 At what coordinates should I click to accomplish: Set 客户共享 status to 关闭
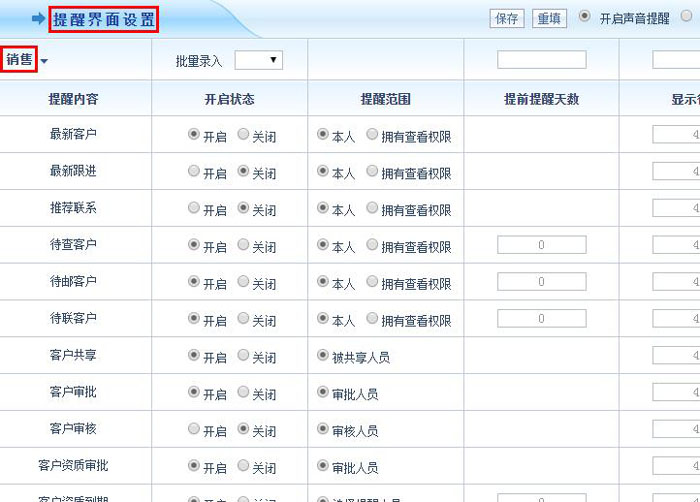243,356
